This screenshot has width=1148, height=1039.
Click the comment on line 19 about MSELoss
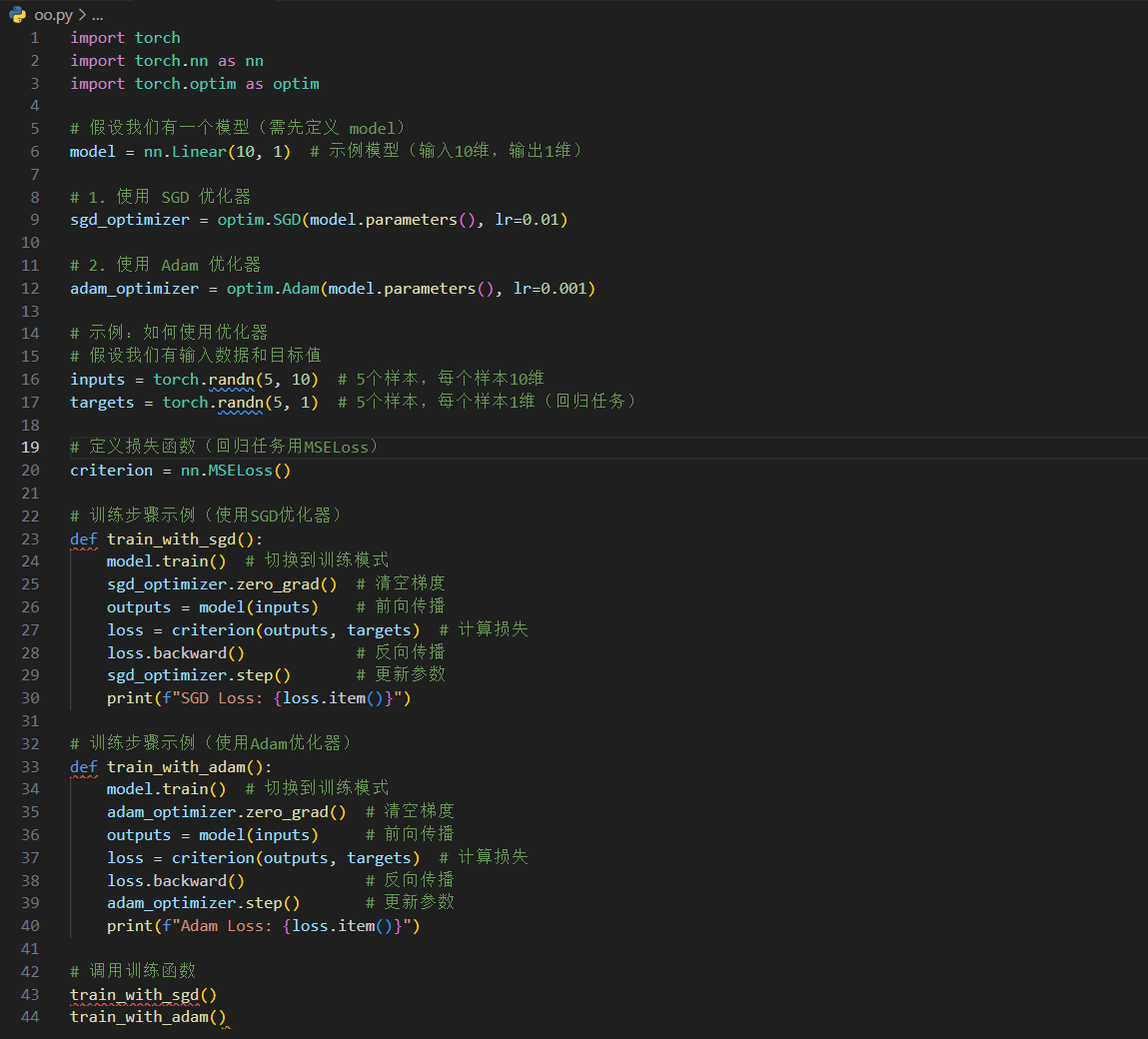(x=223, y=448)
